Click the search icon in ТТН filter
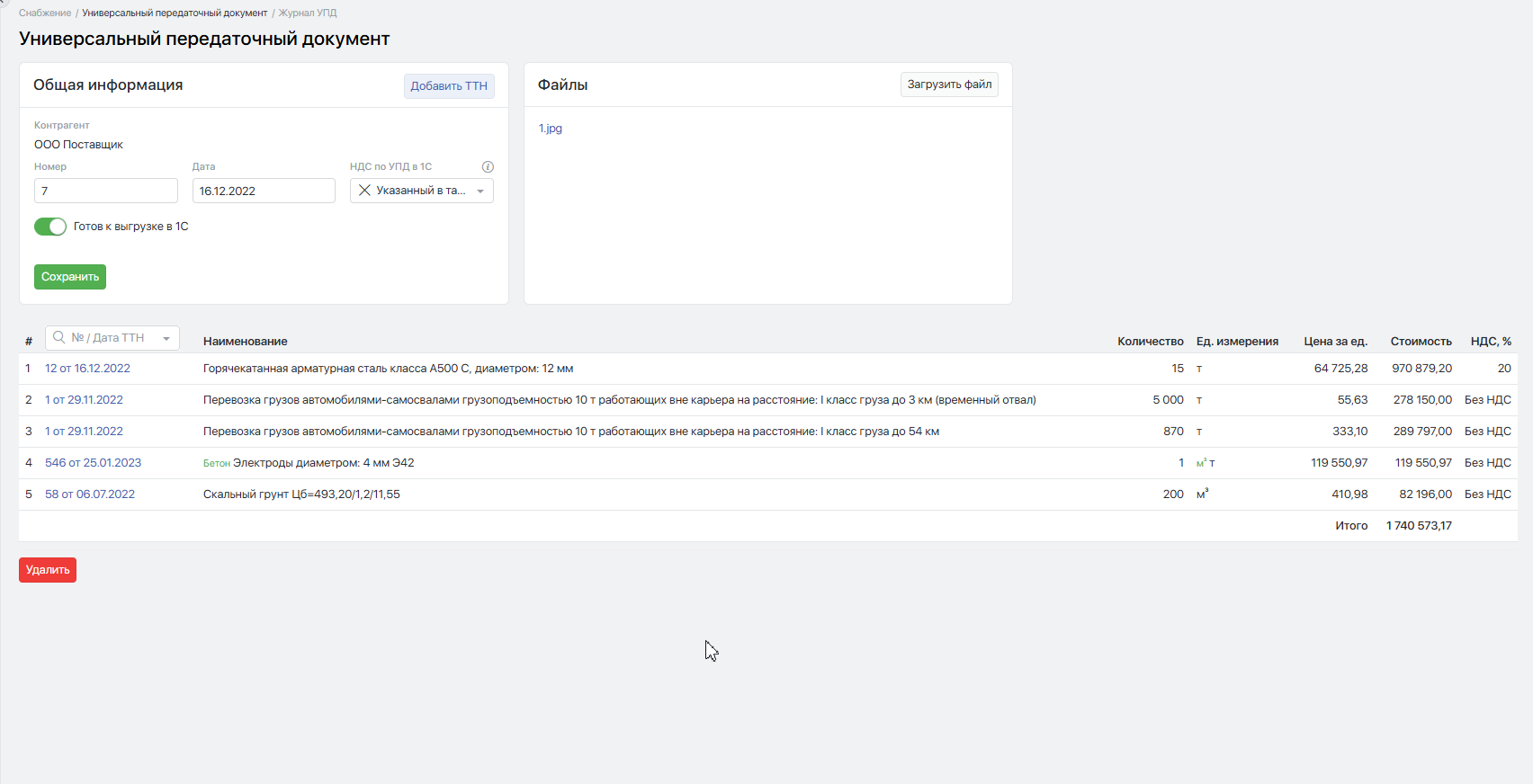Viewport: 1533px width, 784px height. (x=59, y=337)
